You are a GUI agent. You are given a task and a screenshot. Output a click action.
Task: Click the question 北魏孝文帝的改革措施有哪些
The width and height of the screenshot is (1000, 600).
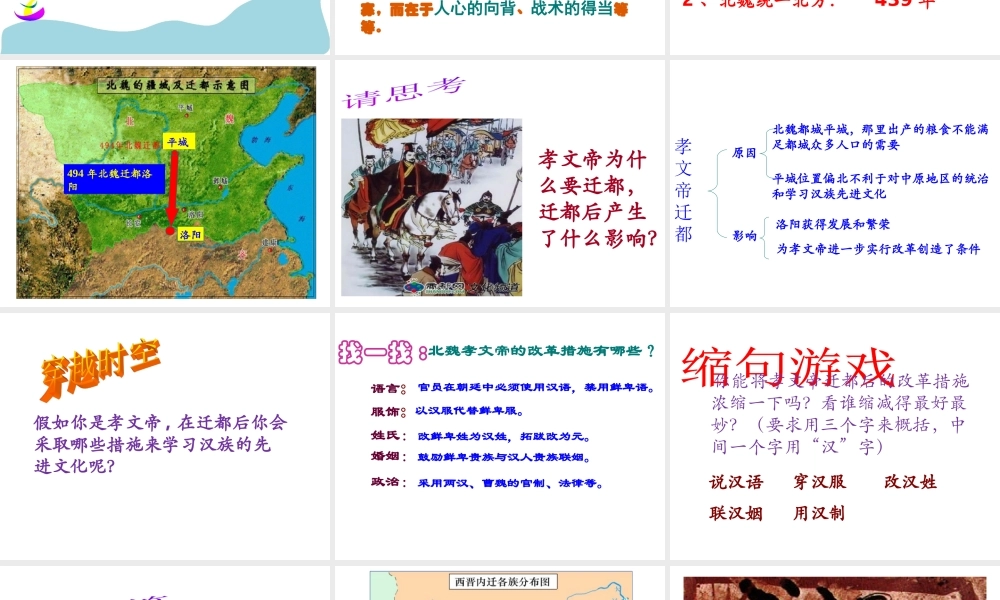click(x=541, y=351)
